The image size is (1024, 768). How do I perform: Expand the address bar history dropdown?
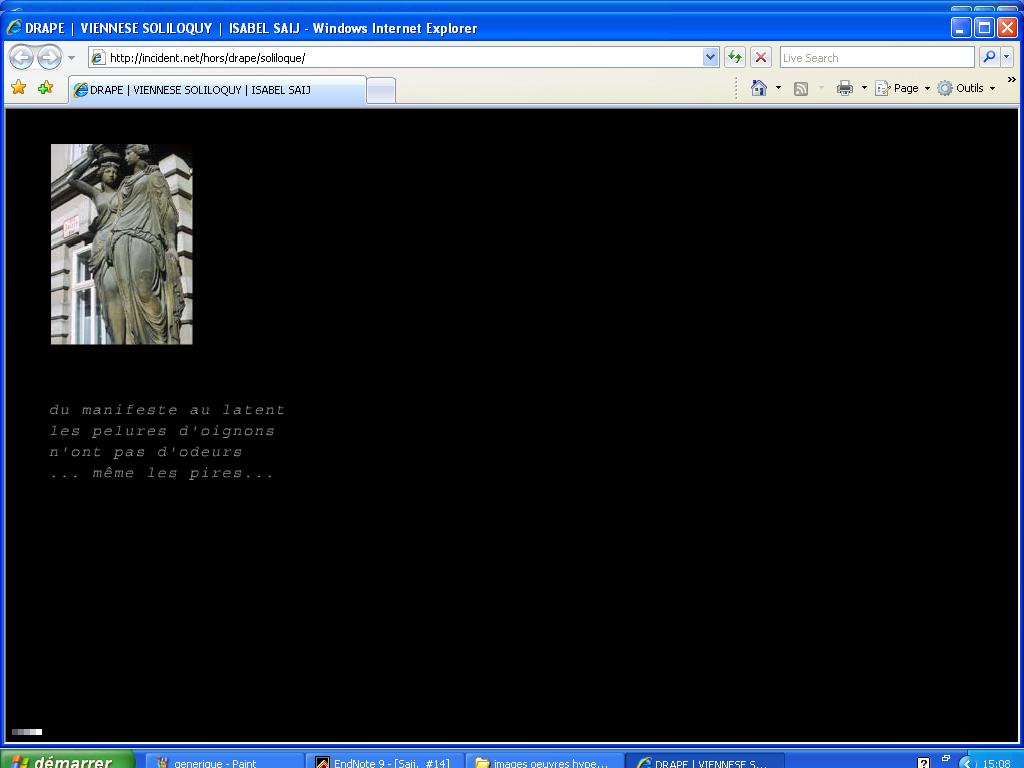[711, 57]
